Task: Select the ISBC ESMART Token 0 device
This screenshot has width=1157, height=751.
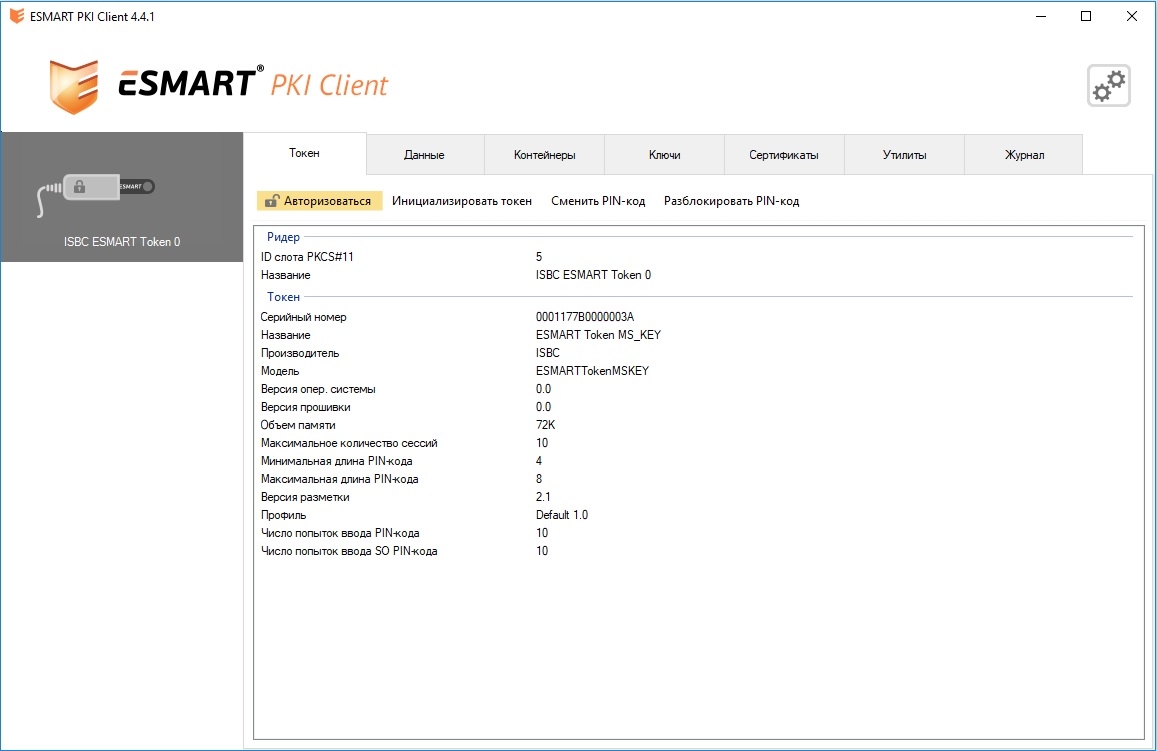Action: [122, 197]
